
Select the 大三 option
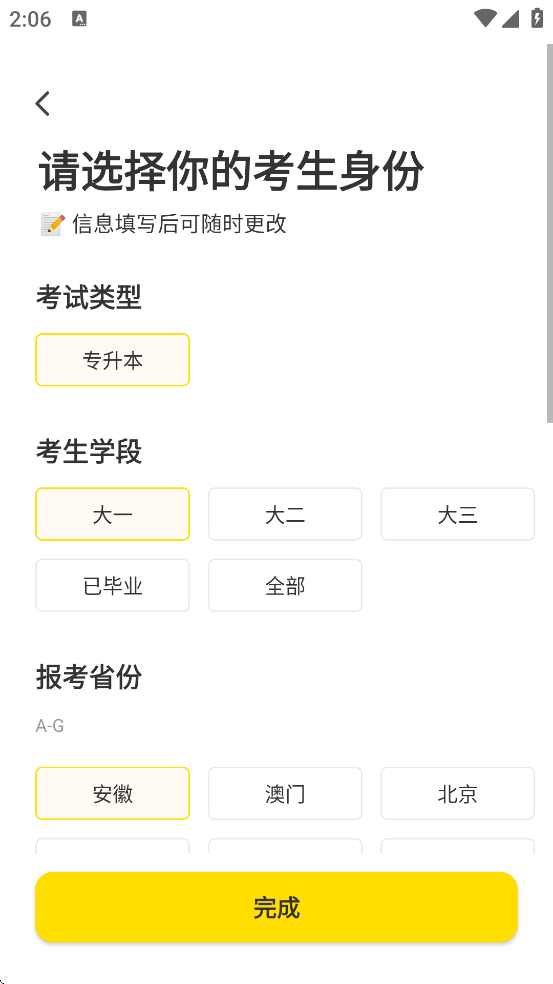coord(458,514)
